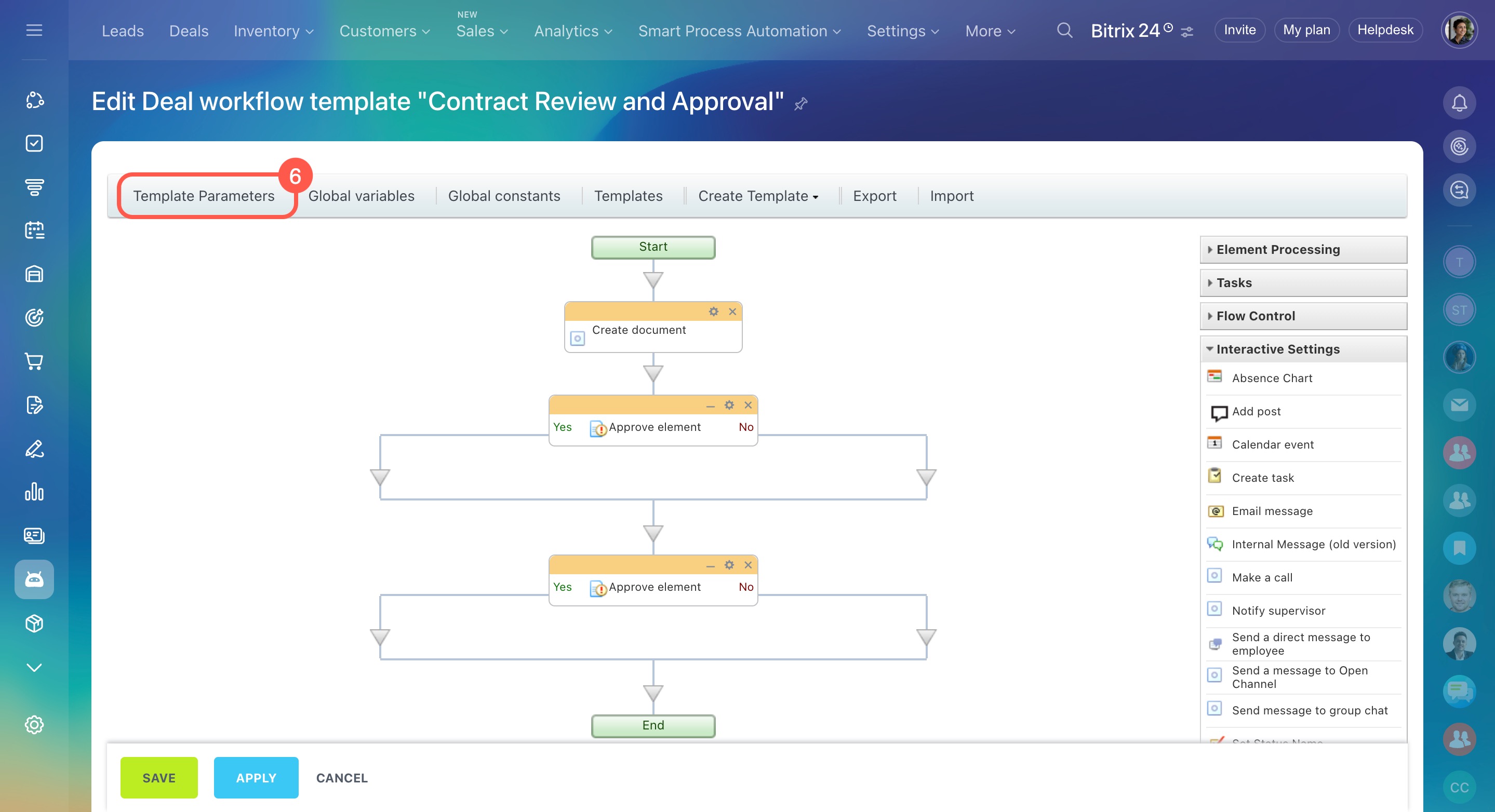Open settings of second Approve element block

729,565
